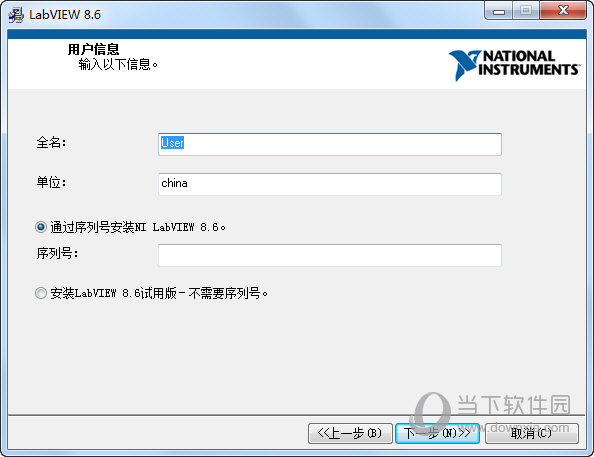The height and width of the screenshot is (457, 594).
Task: Select install NI LabVIEW 8.6 with serial number
Action: pyautogui.click(x=41, y=227)
